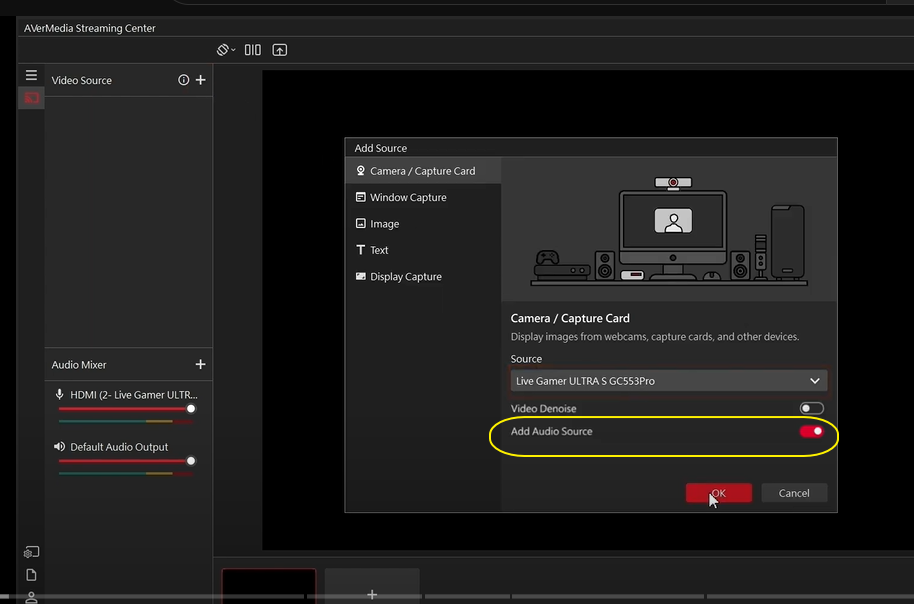914x604 pixels.
Task: Disable the Add Audio Source toggle
Action: pos(811,431)
